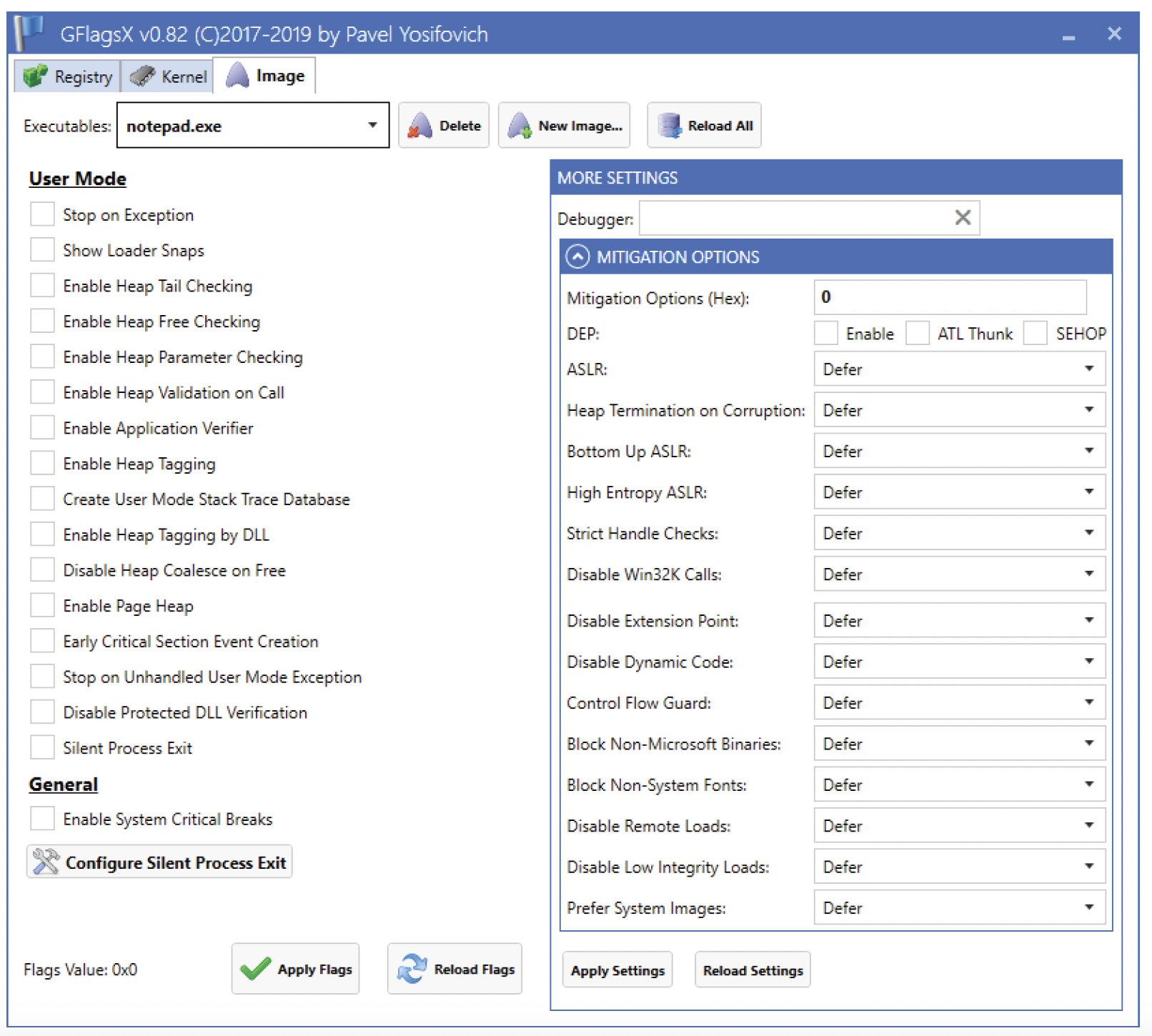Click the New Image... button

[x=564, y=126]
